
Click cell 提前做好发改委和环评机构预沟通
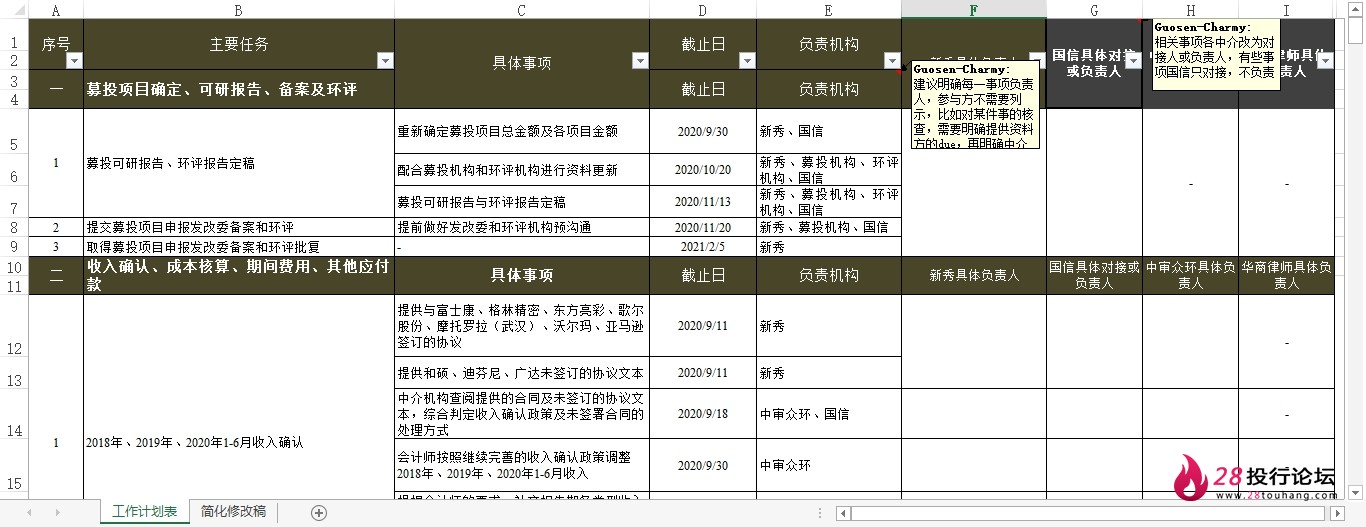[522, 227]
